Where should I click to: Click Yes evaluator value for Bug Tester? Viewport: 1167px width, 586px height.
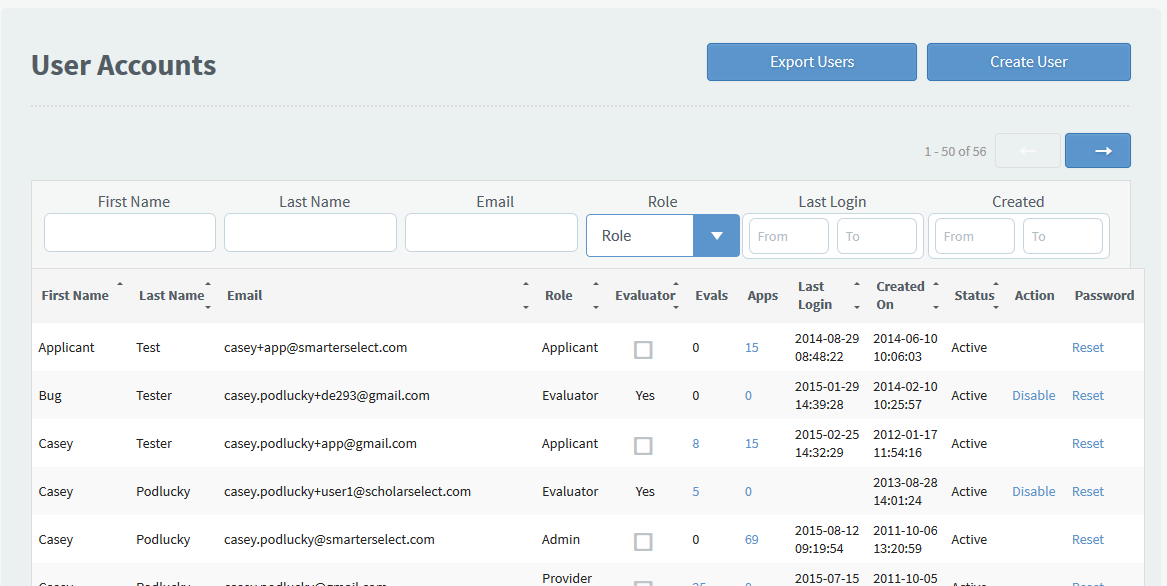[645, 395]
